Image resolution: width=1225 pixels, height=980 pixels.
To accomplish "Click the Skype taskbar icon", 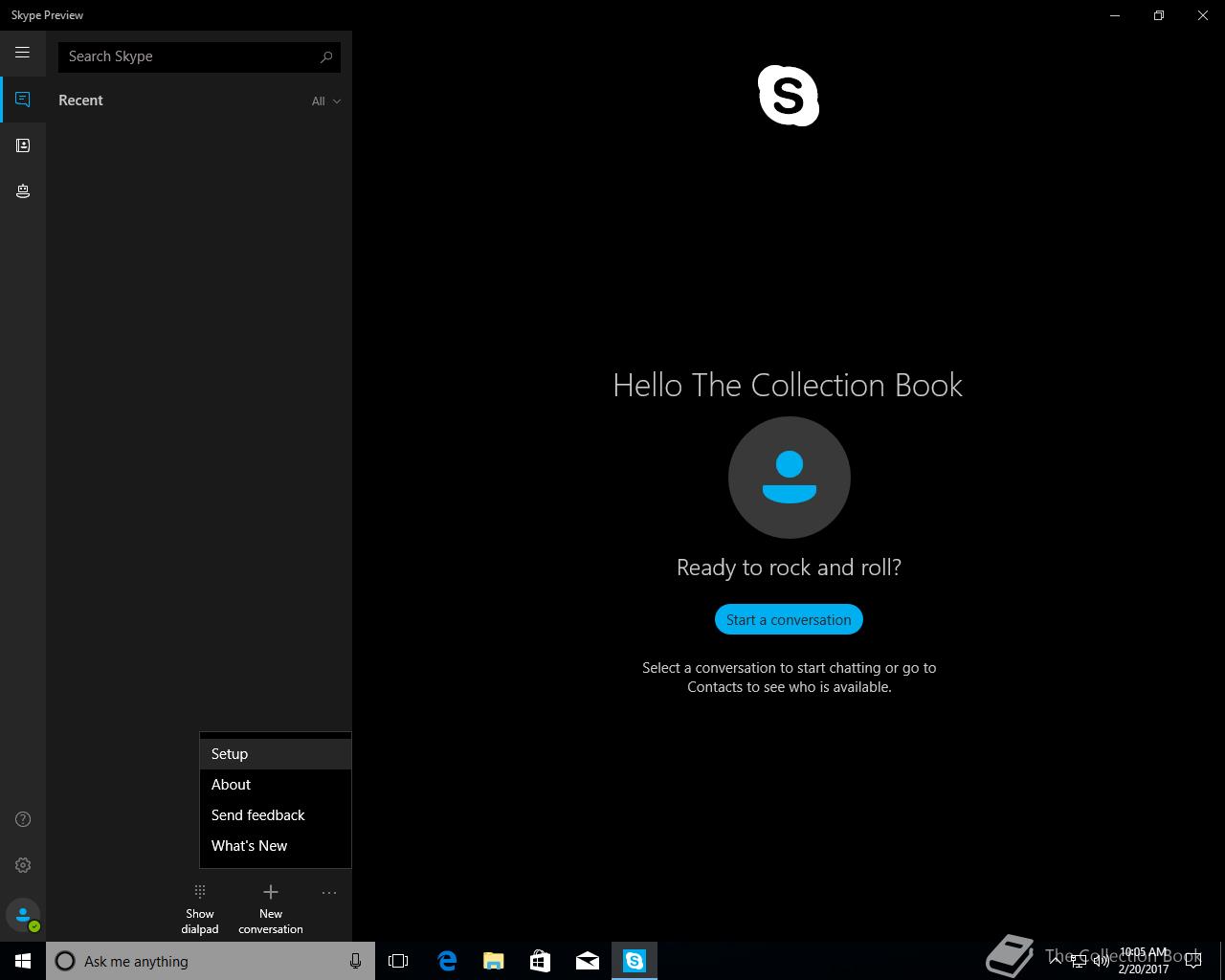I will point(635,961).
